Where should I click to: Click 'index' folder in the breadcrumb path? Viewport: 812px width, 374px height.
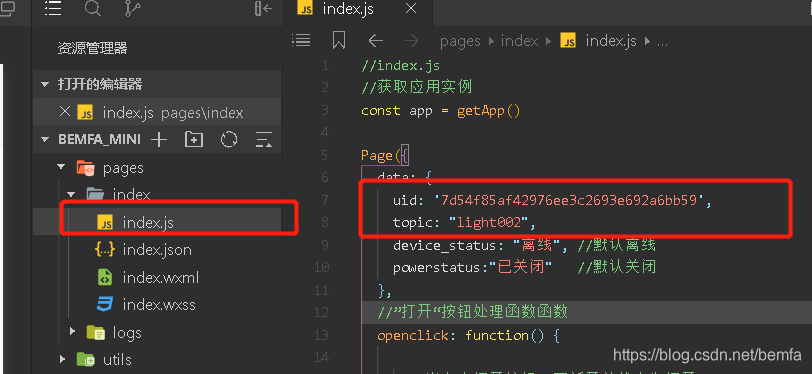click(519, 41)
